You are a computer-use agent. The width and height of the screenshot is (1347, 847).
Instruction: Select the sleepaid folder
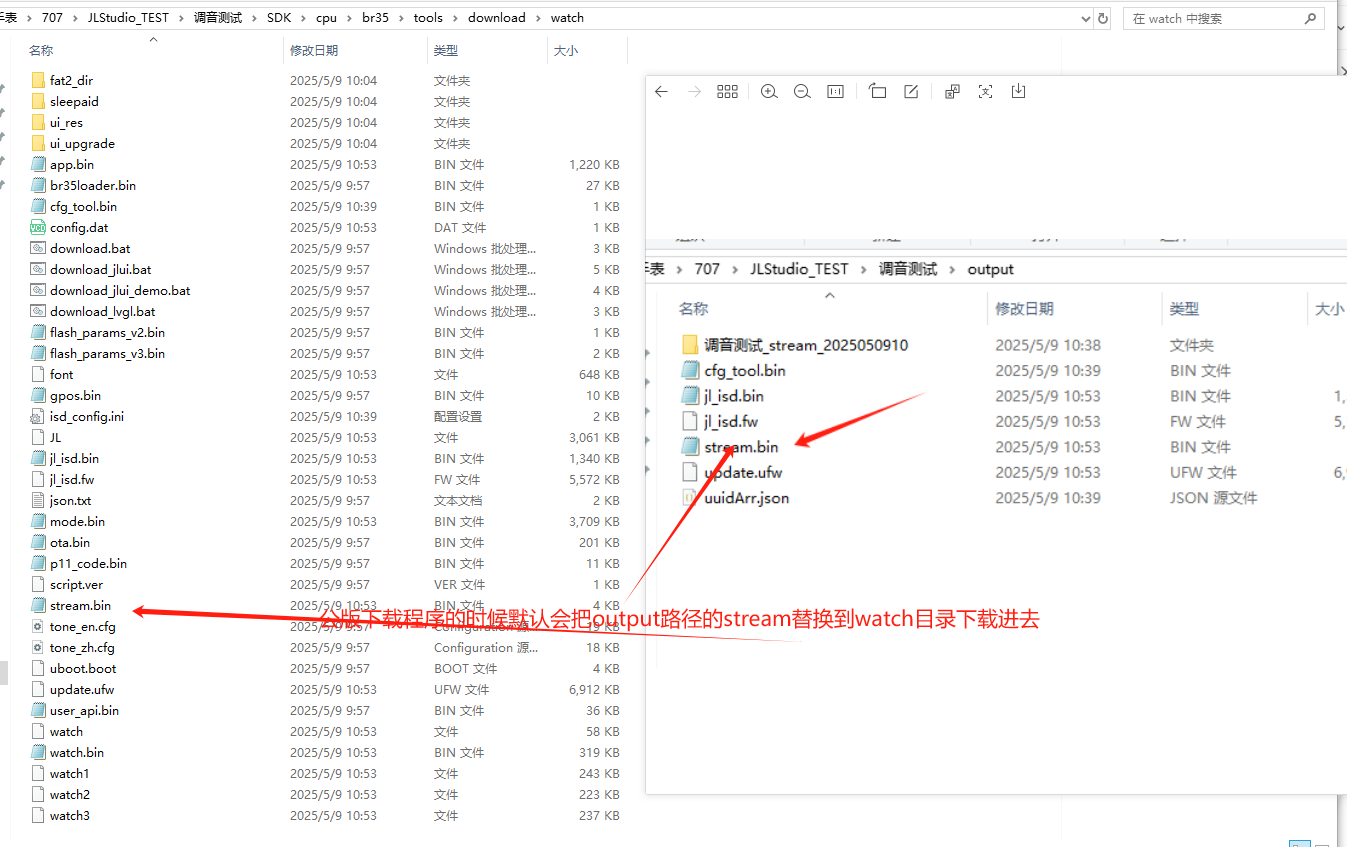[74, 101]
